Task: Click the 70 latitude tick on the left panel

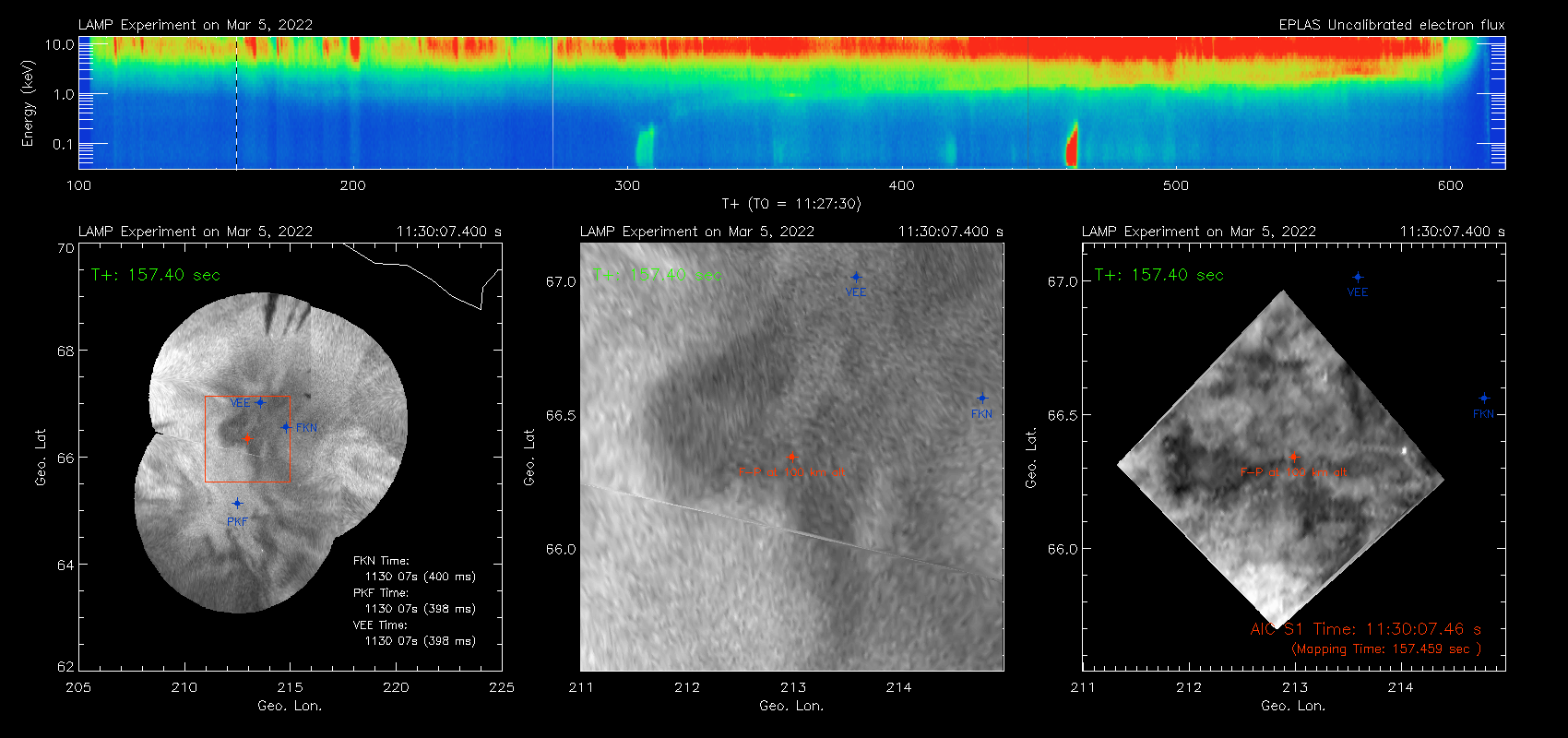Action: pyautogui.click(x=65, y=248)
